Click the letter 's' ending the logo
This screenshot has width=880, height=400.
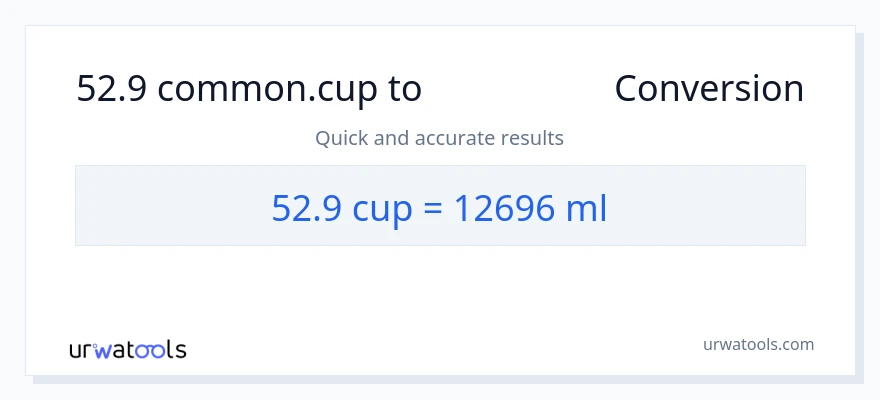(x=180, y=351)
